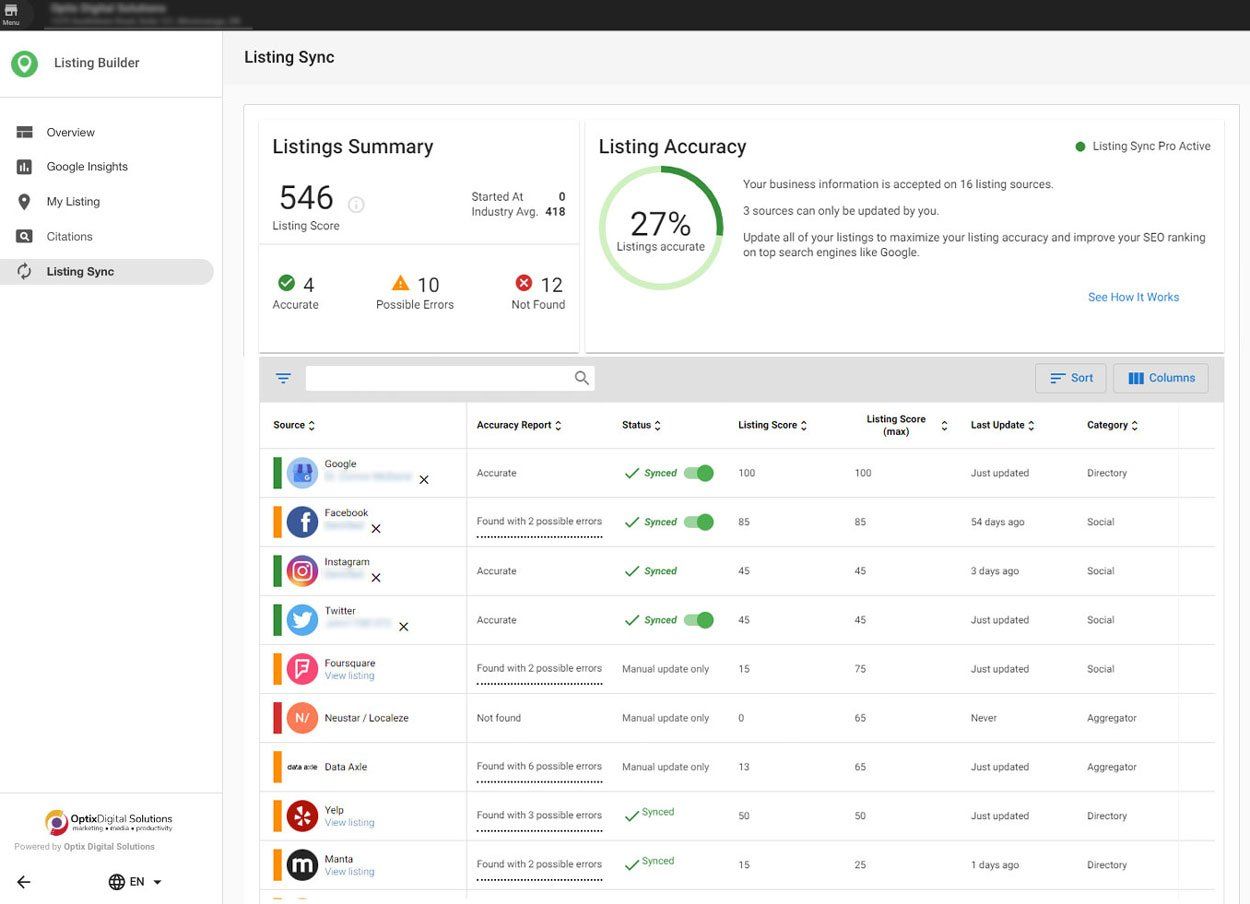
Task: Open the Google Insights section
Action: [87, 165]
